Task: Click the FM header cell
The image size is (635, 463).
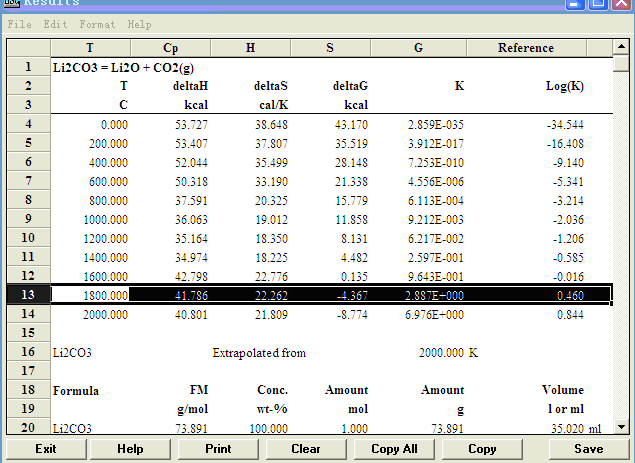Action: (199, 390)
